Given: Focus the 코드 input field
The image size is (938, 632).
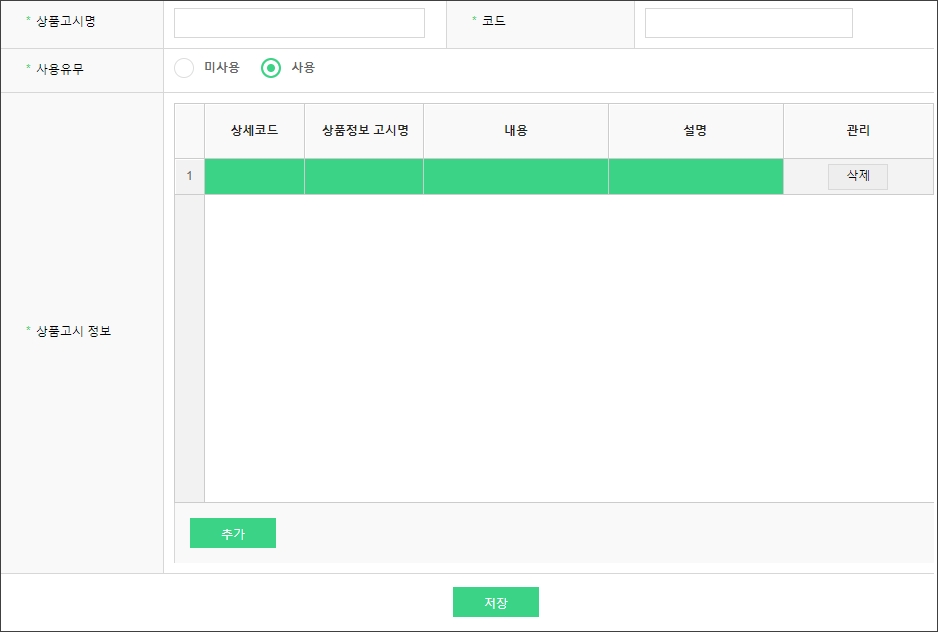Looking at the screenshot, I should pos(748,23).
